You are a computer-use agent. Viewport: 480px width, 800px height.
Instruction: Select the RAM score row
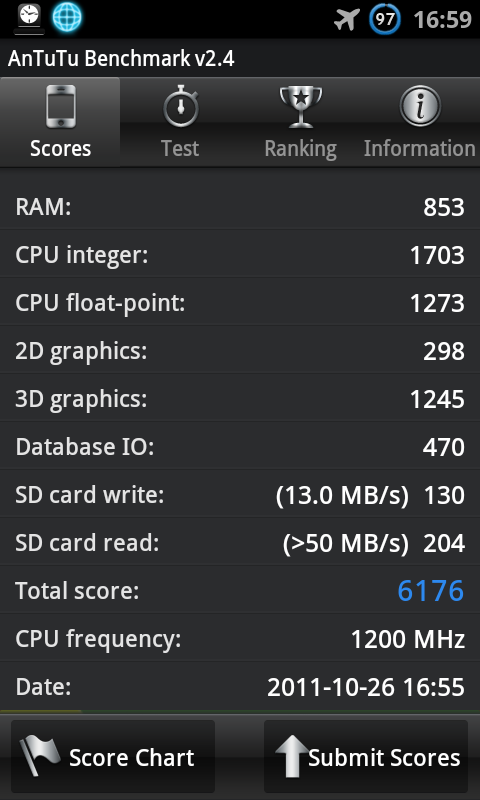pyautogui.click(x=240, y=207)
